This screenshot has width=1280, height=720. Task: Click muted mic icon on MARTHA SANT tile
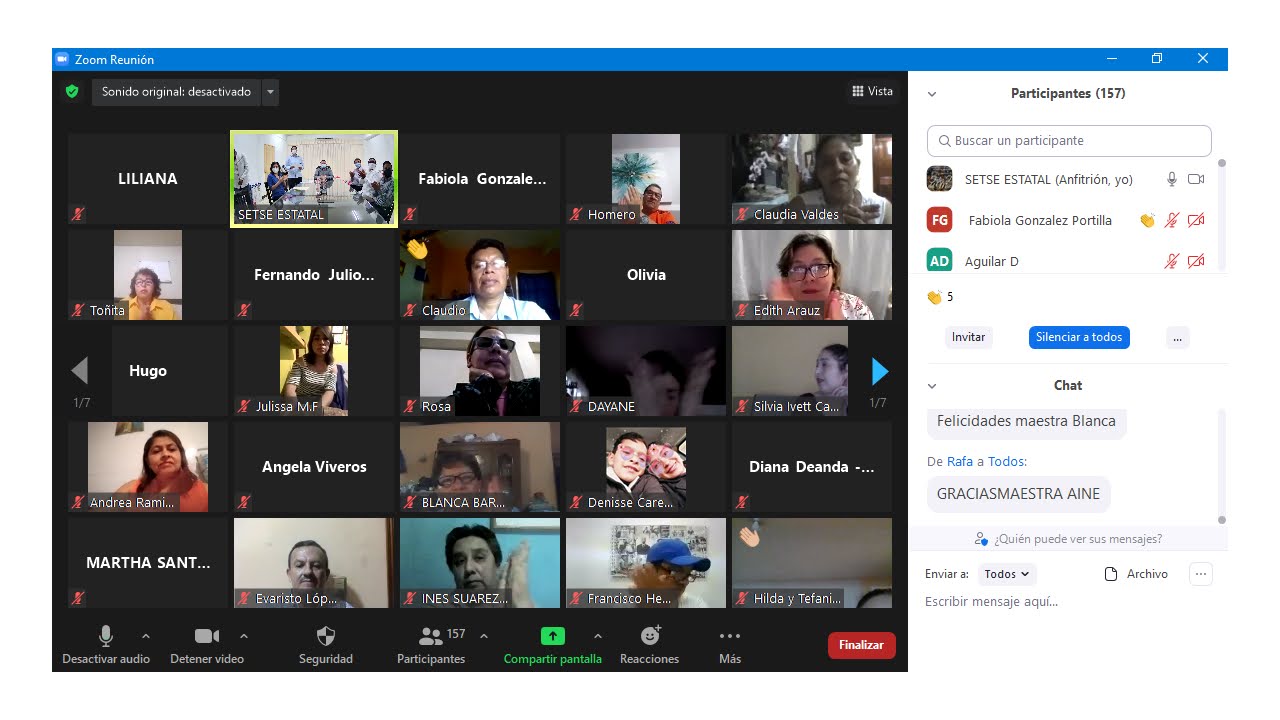[78, 598]
